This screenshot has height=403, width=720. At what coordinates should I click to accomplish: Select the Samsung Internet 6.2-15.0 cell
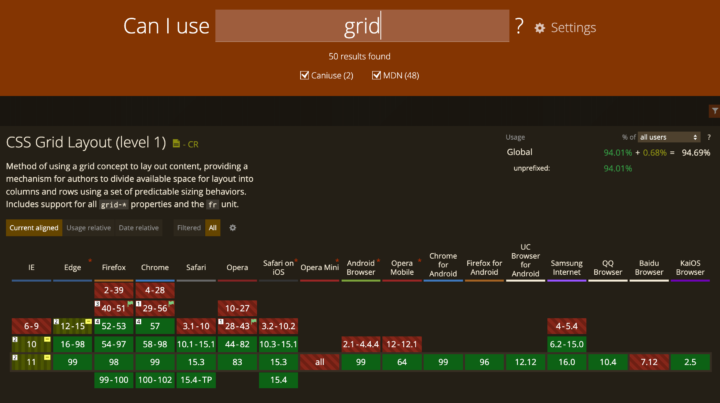[x=567, y=344]
